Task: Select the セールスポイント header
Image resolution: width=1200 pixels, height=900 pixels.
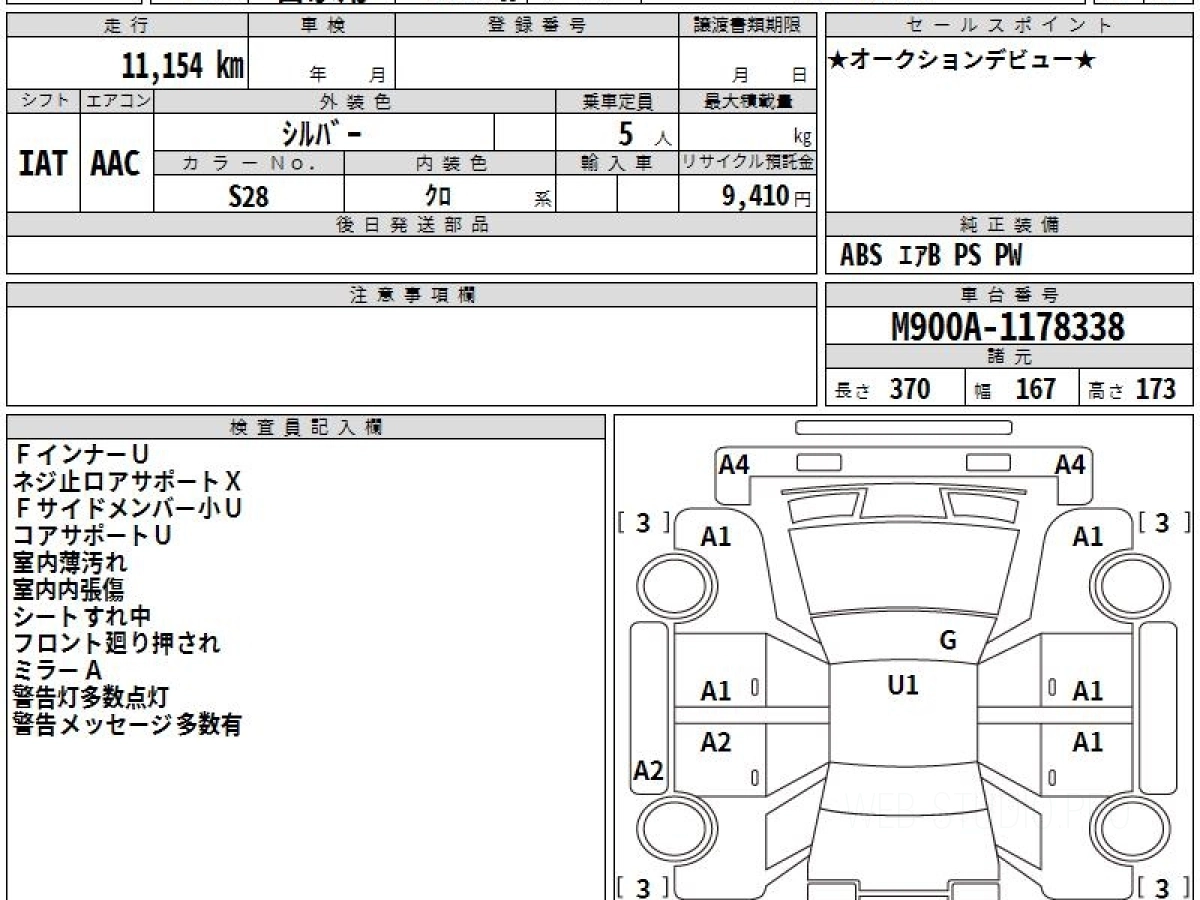Action: tap(1009, 25)
